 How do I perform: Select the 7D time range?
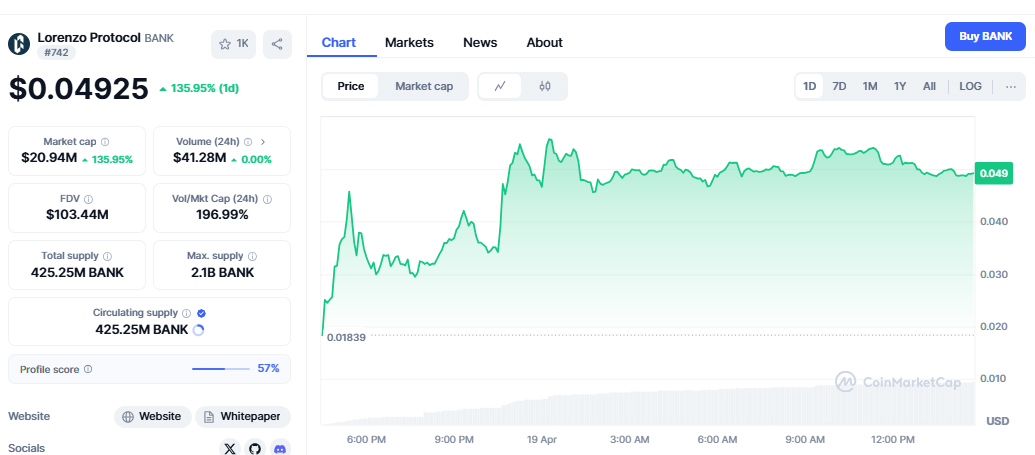pyautogui.click(x=840, y=86)
